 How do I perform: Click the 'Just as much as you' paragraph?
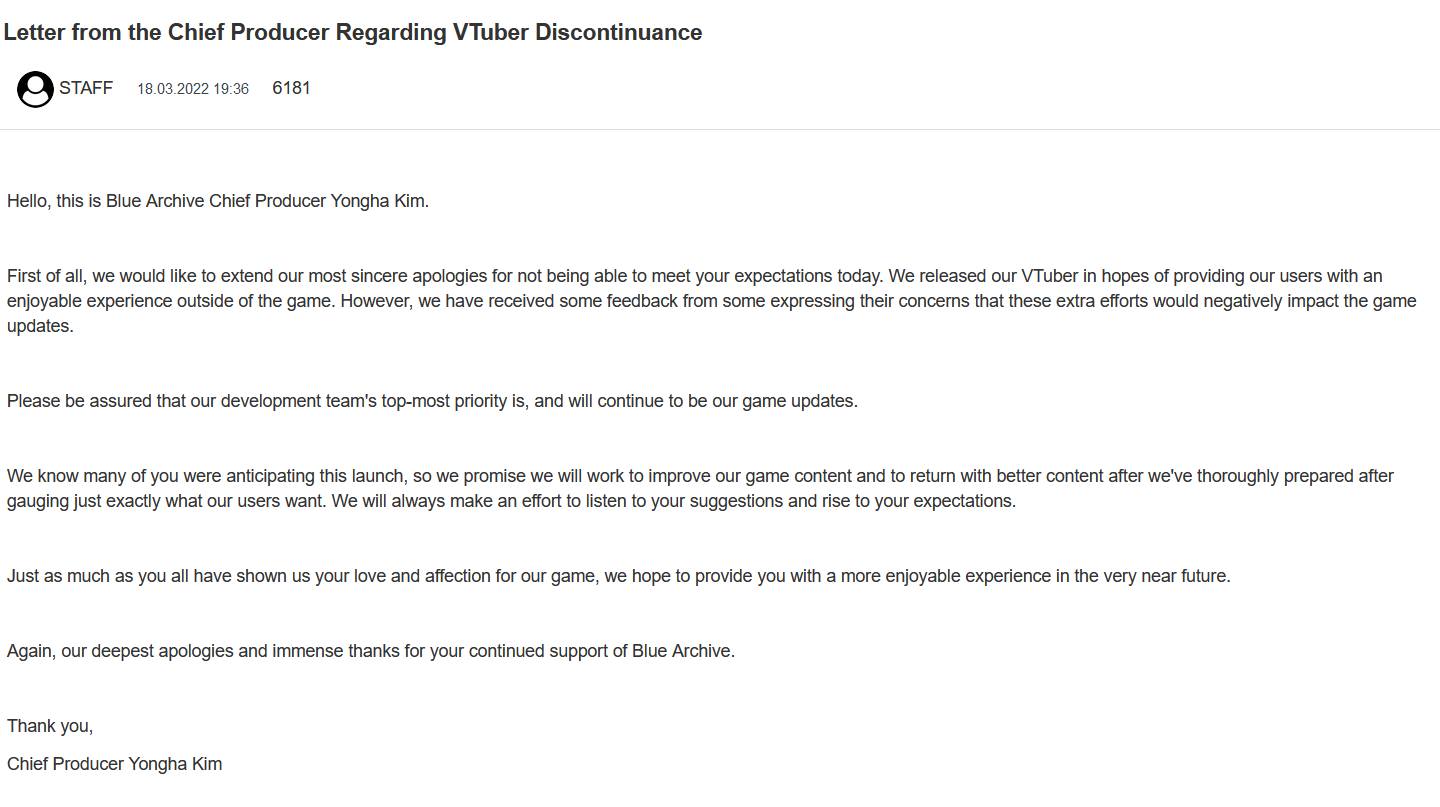click(x=619, y=576)
